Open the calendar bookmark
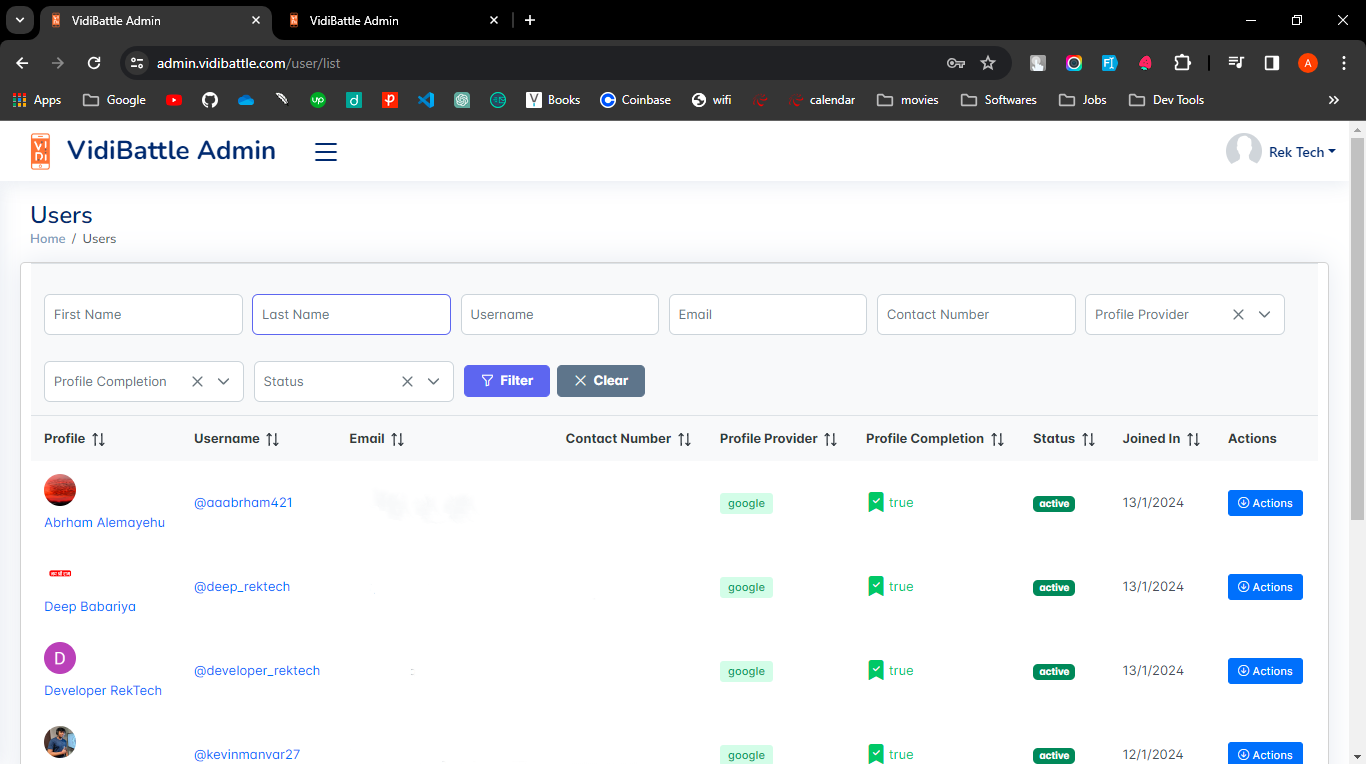 click(x=821, y=100)
